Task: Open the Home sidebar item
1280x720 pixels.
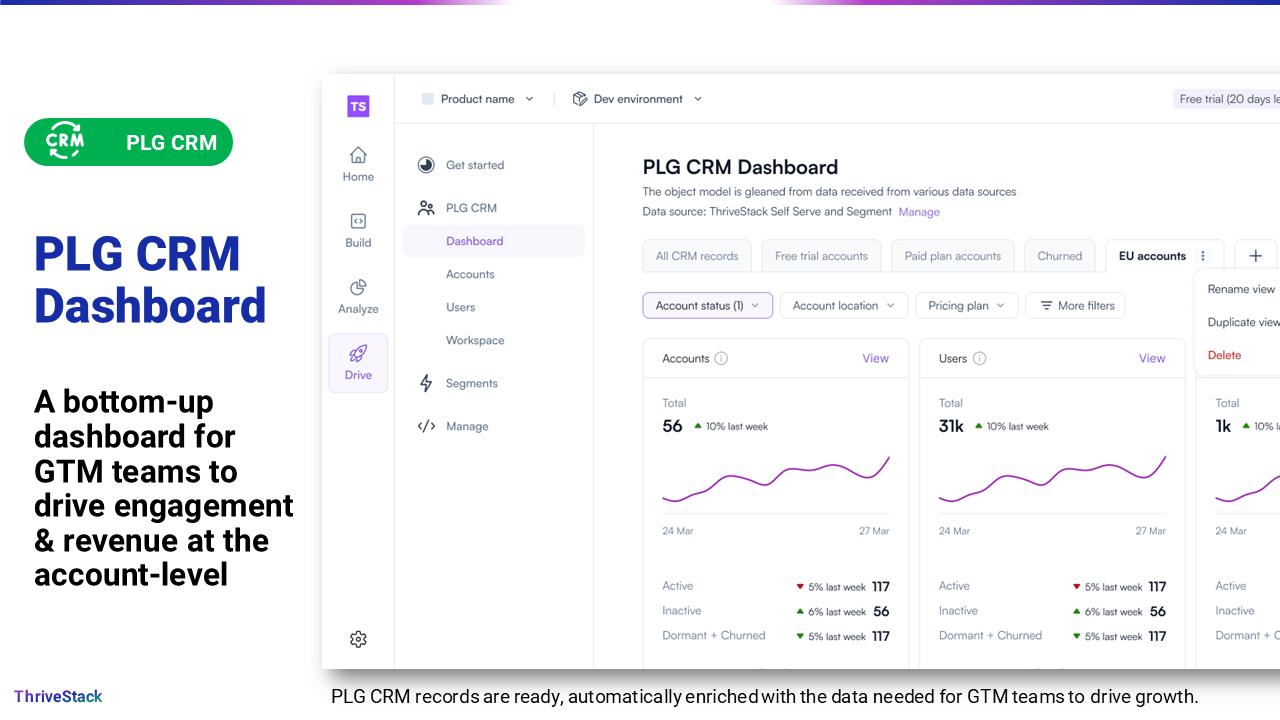Action: click(358, 164)
